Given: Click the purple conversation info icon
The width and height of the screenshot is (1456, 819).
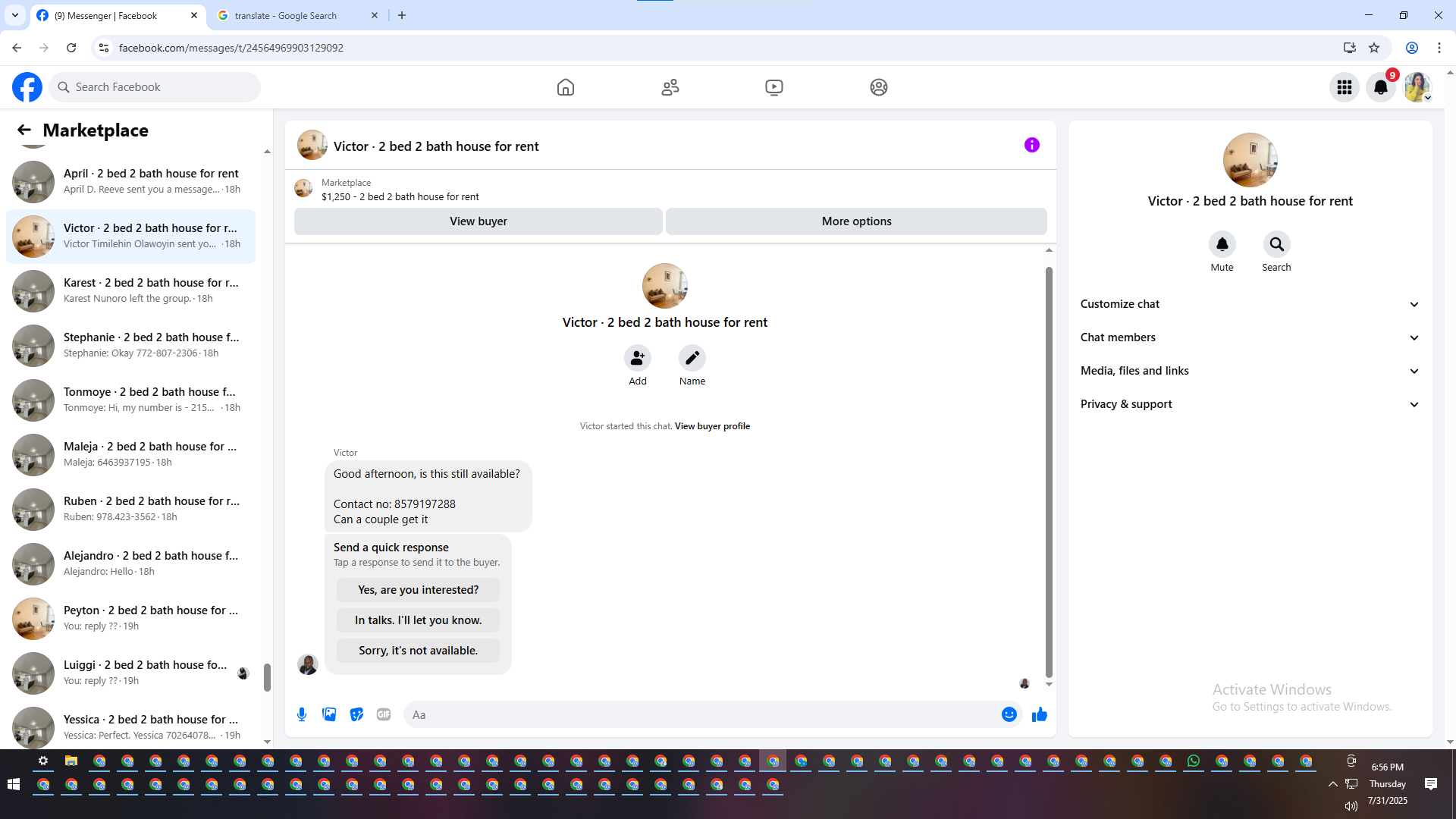Looking at the screenshot, I should click(x=1031, y=145).
